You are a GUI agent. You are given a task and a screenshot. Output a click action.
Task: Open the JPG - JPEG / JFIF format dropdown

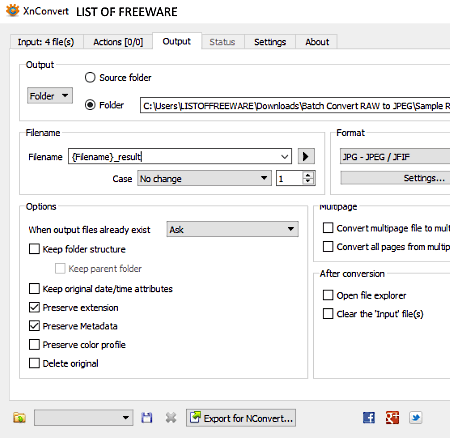(x=395, y=156)
